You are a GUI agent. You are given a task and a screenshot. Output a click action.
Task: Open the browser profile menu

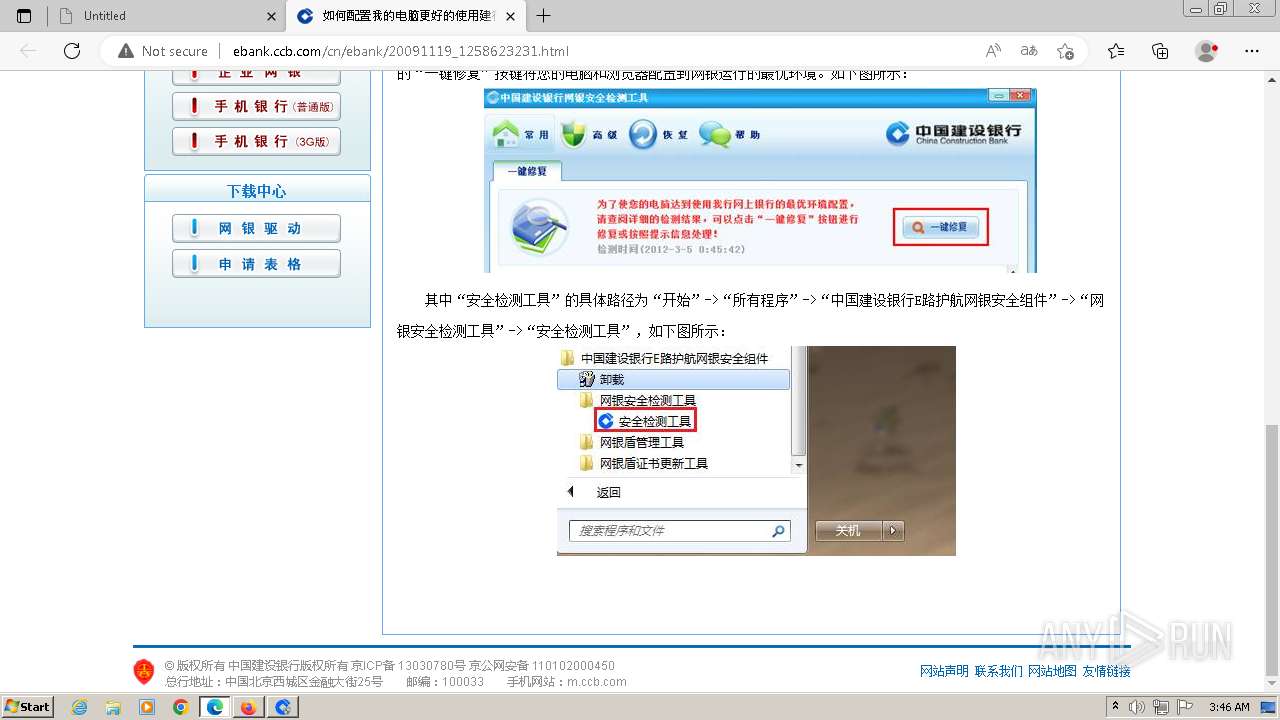[1207, 51]
